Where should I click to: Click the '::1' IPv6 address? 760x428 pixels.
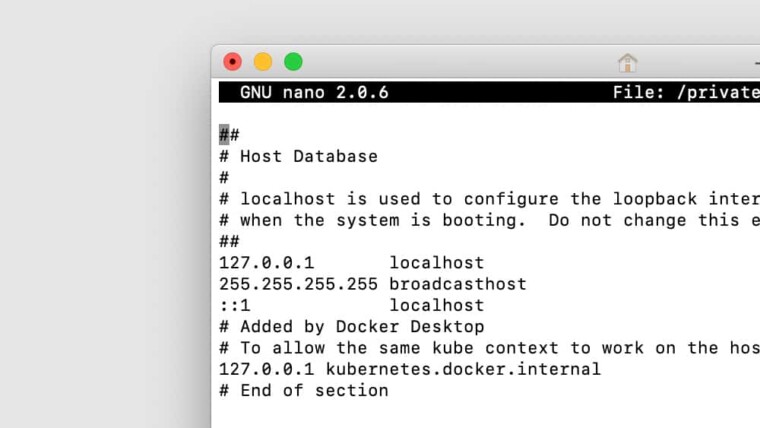(x=235, y=305)
